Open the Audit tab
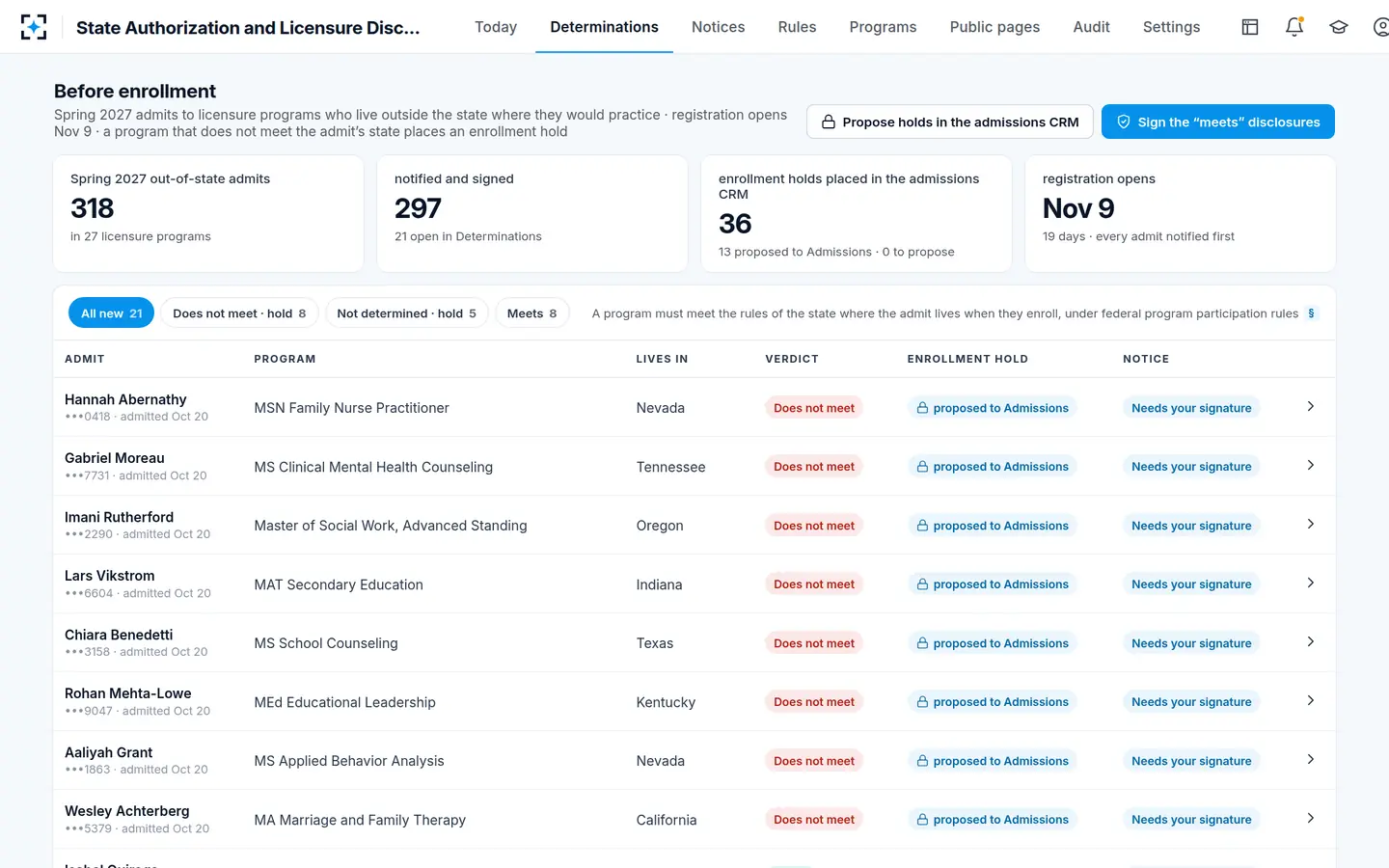This screenshot has height=868, width=1389. click(1091, 27)
